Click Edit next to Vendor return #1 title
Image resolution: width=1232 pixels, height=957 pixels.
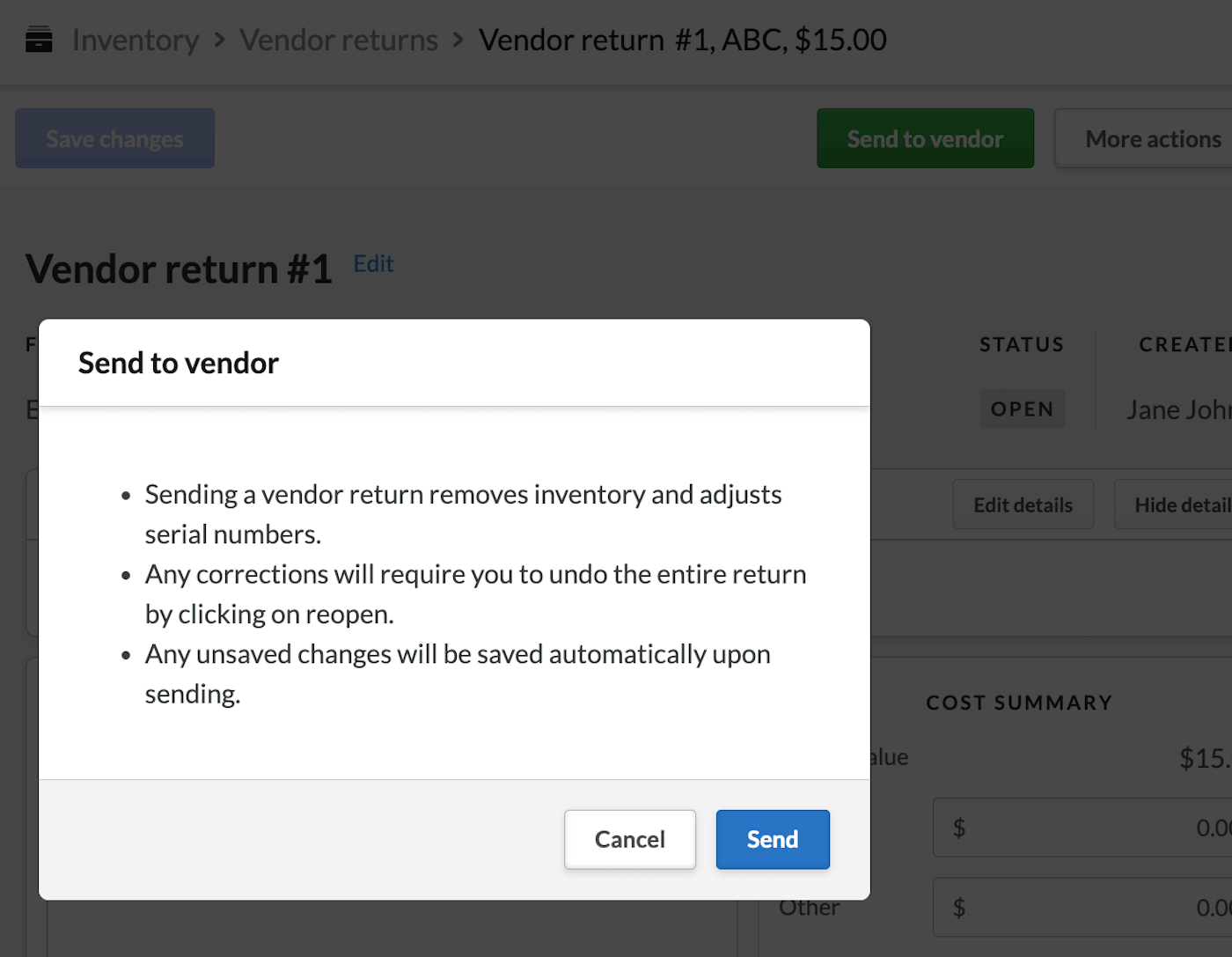tap(373, 263)
